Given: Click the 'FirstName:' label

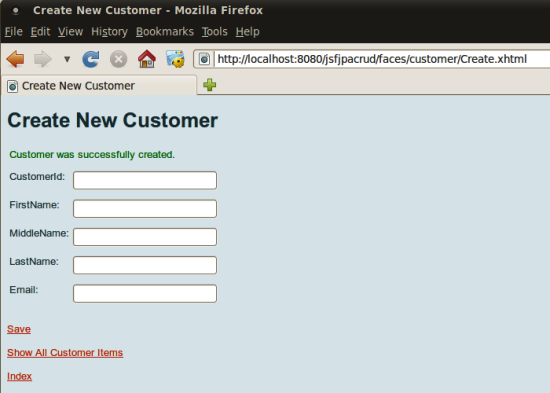Looking at the screenshot, I should click(34, 205).
